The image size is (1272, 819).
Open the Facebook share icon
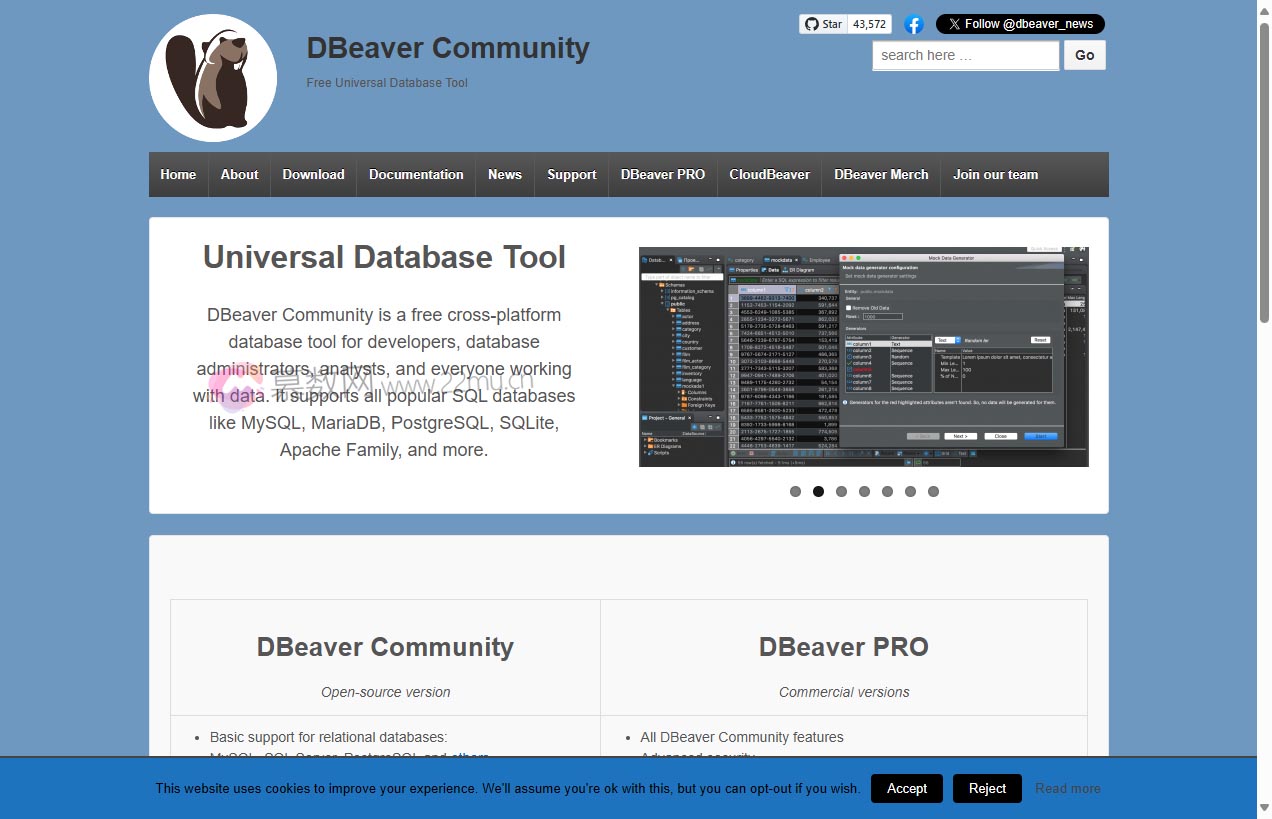913,24
